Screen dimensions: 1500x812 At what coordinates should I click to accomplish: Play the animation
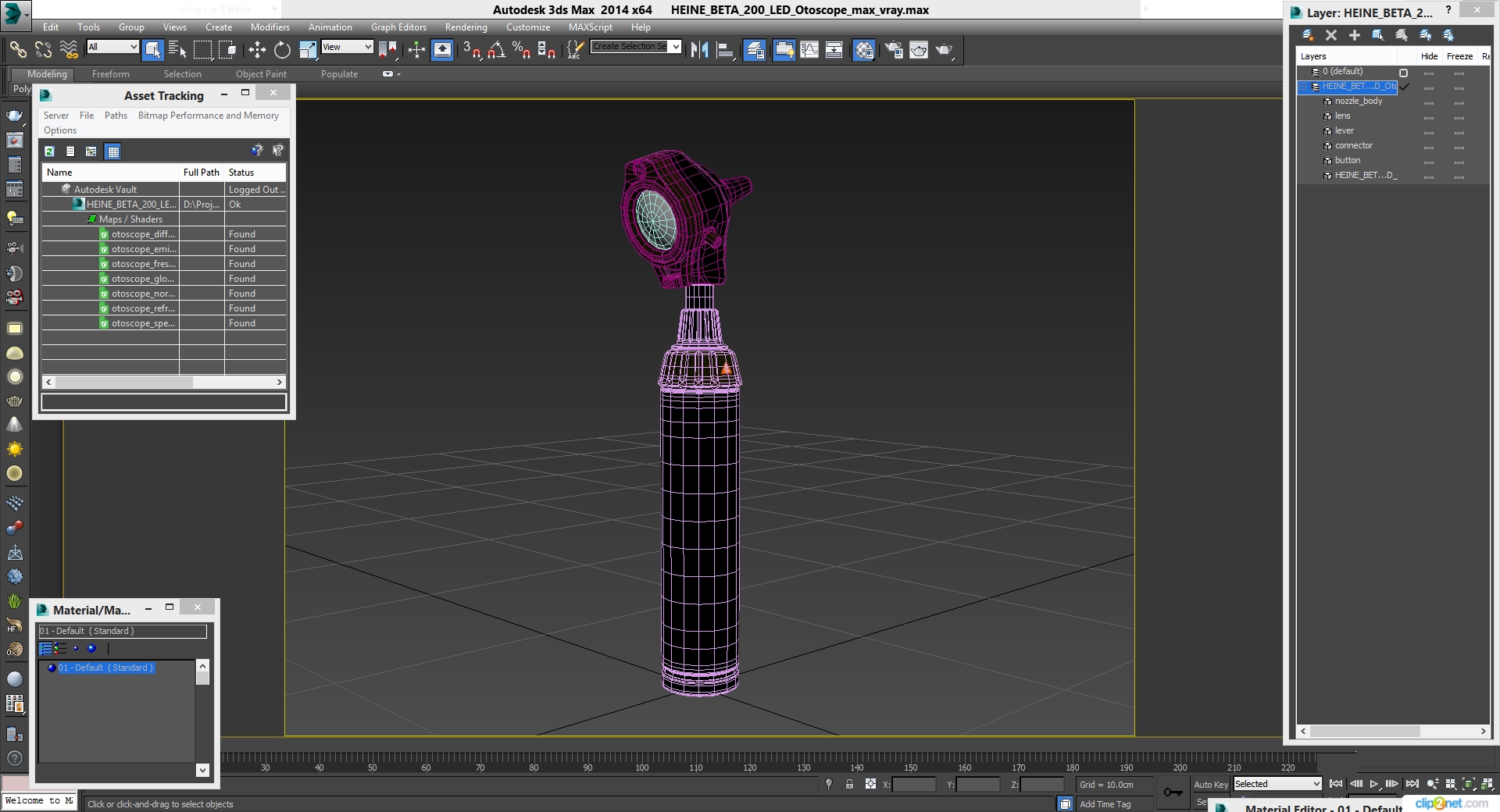pyautogui.click(x=1373, y=784)
